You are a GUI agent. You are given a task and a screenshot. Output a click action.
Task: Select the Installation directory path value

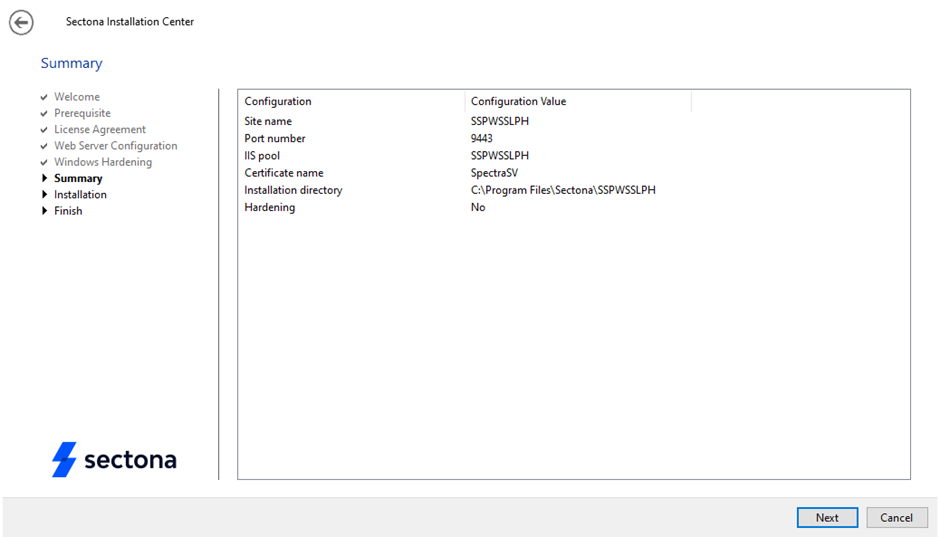click(x=563, y=190)
